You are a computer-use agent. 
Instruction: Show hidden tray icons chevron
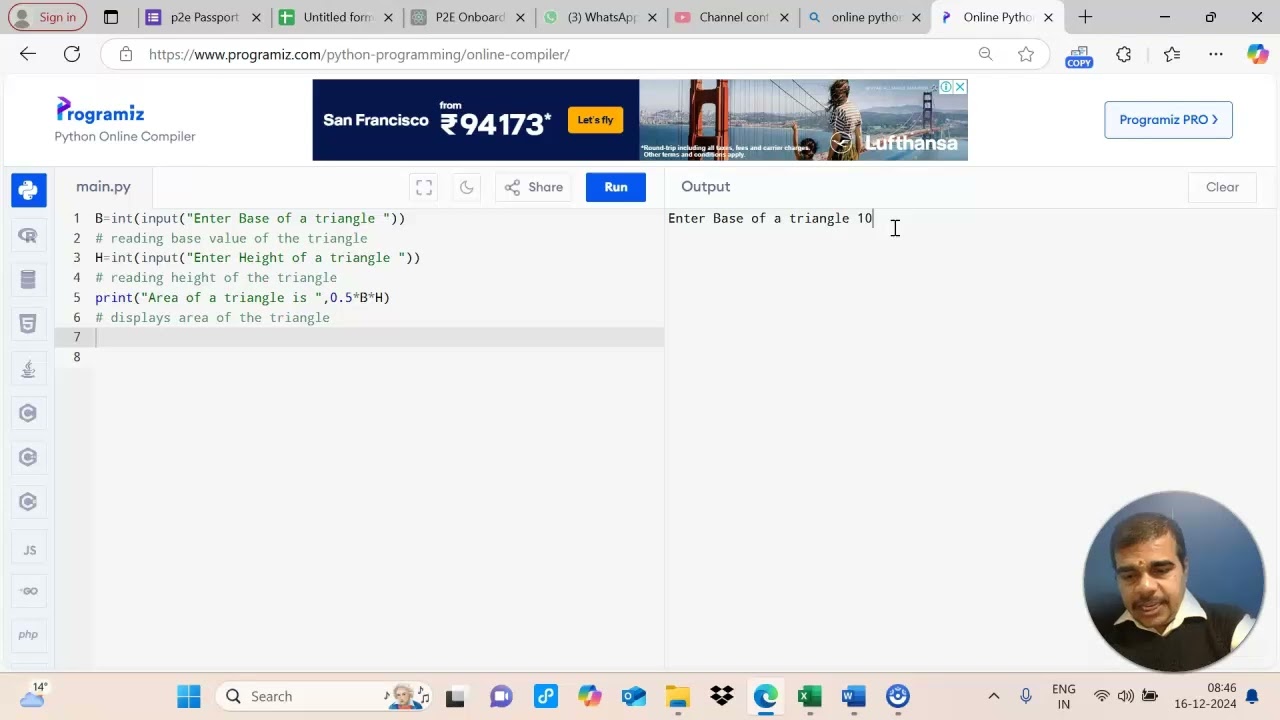(993, 696)
